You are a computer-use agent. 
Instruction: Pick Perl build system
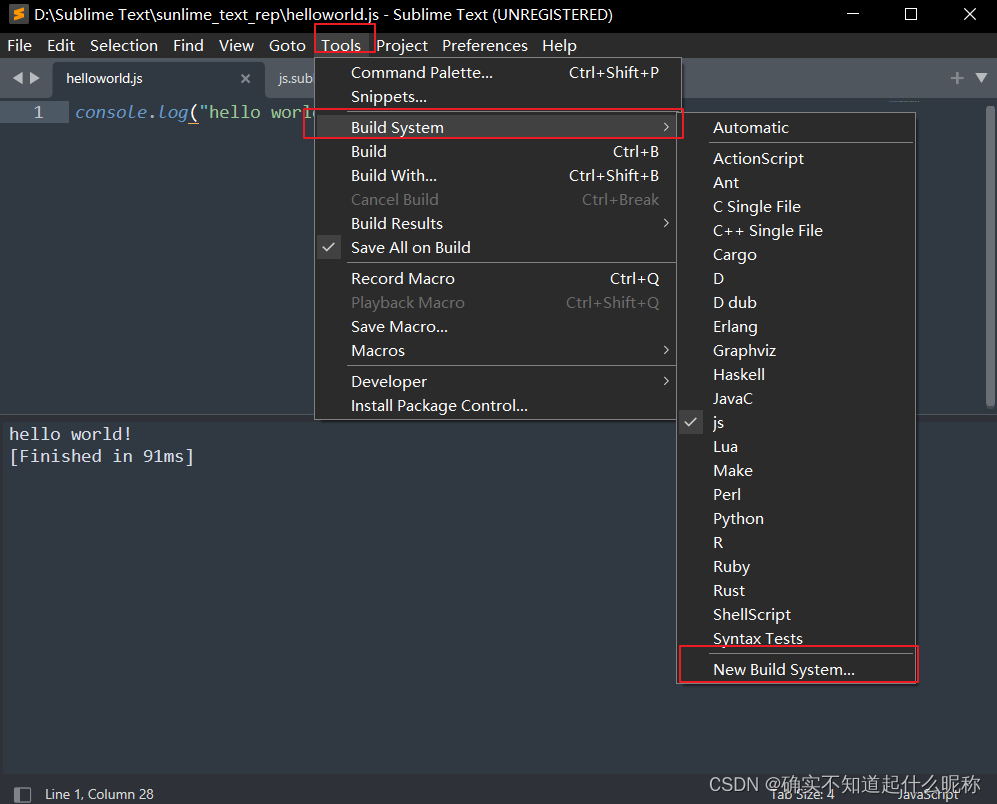[796, 495]
